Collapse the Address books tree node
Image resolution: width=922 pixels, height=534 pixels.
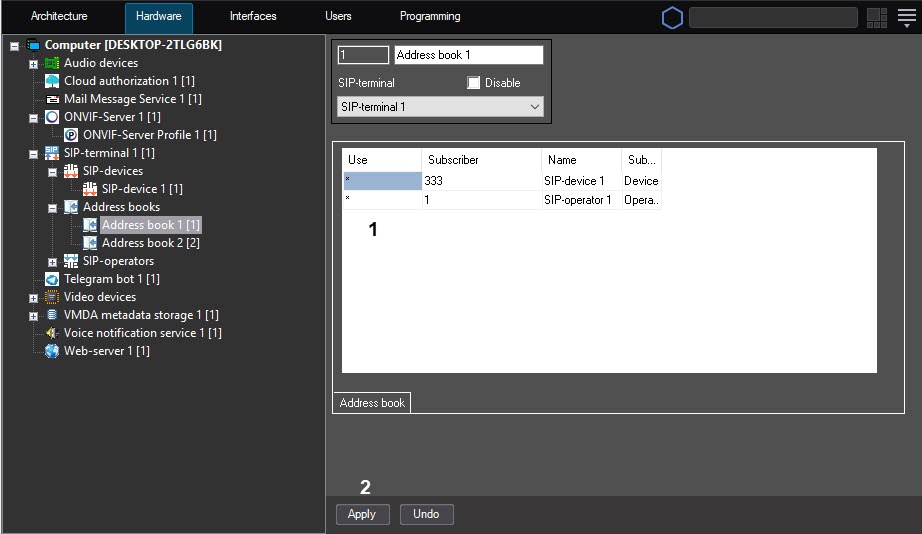pos(52,208)
